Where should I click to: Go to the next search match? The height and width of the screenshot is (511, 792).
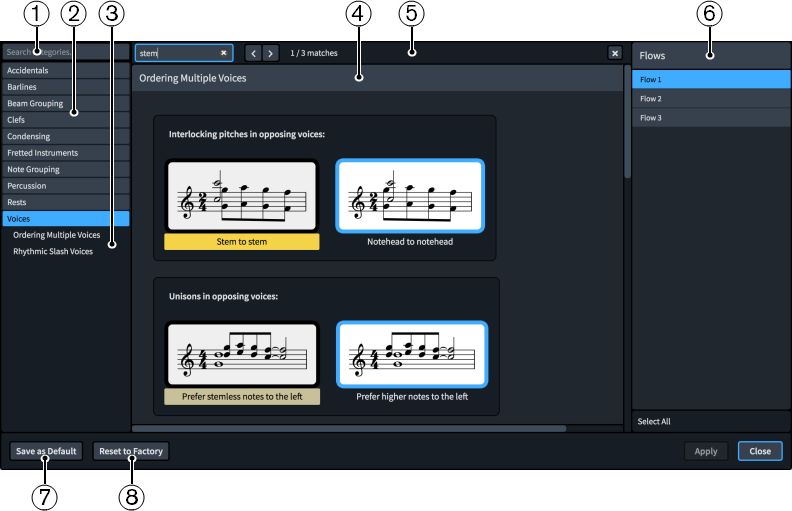pos(270,53)
